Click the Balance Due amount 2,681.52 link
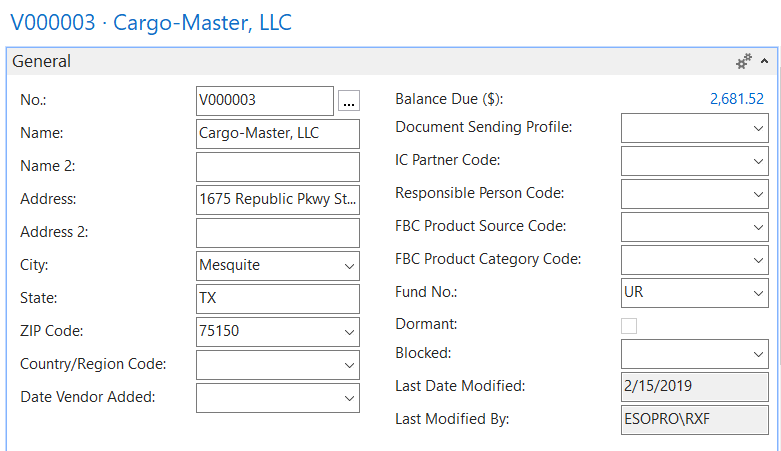 736,99
